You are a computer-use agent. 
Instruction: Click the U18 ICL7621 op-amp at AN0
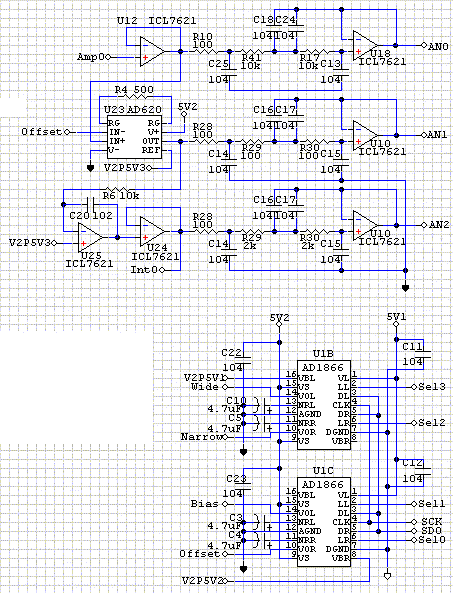[x=365, y=46]
